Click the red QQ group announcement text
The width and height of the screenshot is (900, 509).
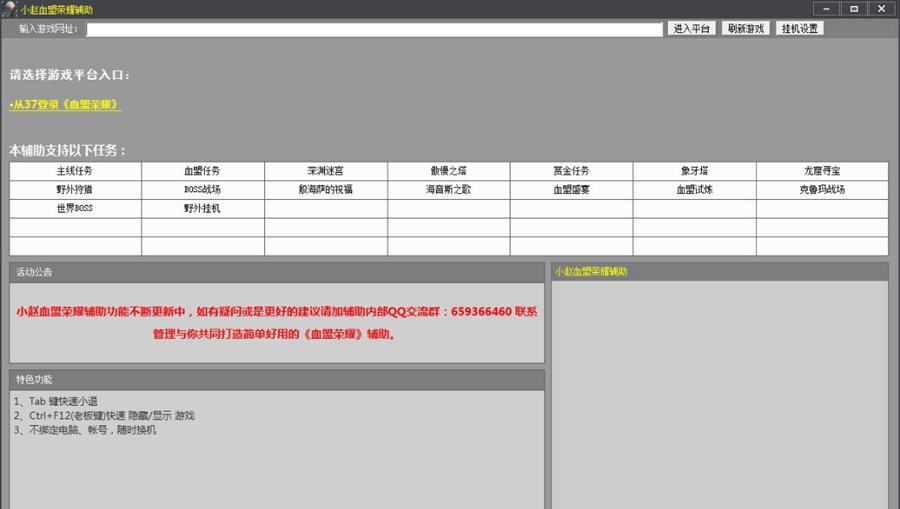tap(277, 323)
